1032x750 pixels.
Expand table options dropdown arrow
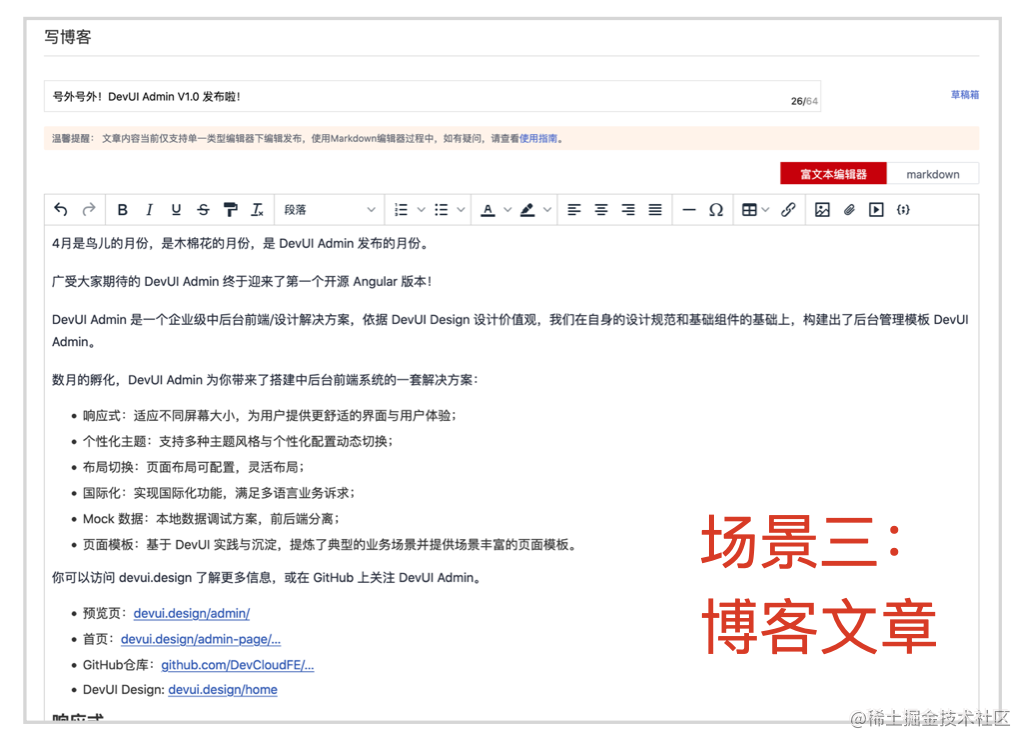765,210
